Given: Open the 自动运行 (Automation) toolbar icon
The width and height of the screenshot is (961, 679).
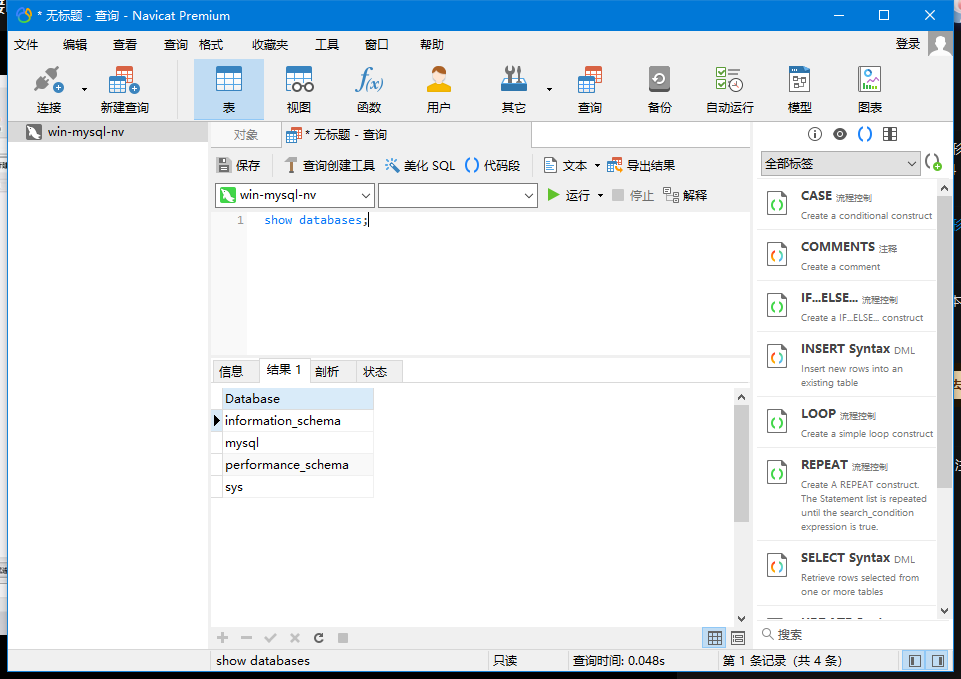Looking at the screenshot, I should click(x=729, y=89).
